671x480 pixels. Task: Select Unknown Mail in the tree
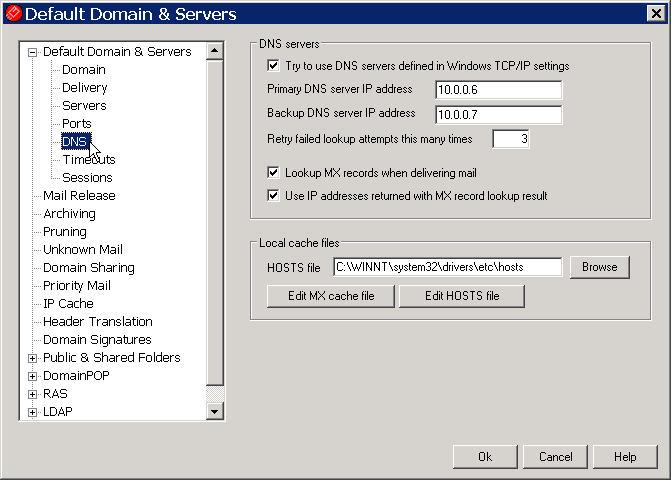[83, 249]
